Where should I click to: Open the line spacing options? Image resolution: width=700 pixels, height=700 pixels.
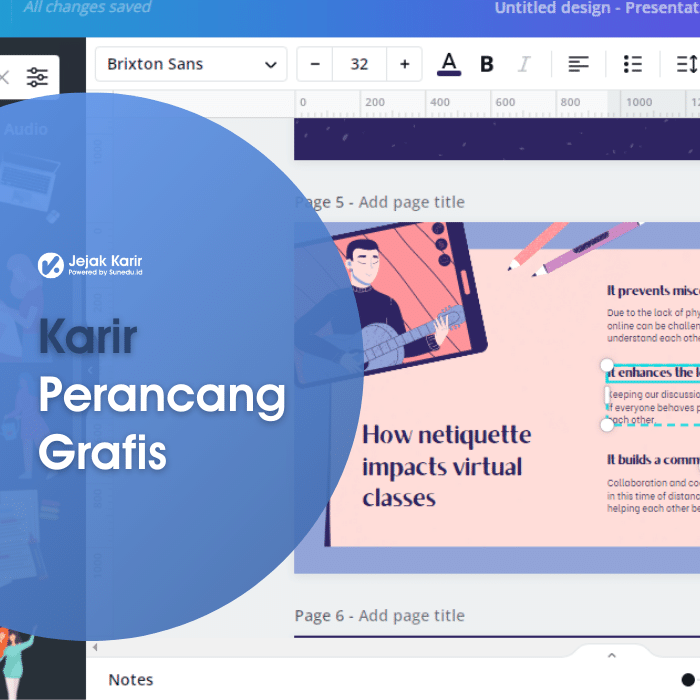[688, 64]
